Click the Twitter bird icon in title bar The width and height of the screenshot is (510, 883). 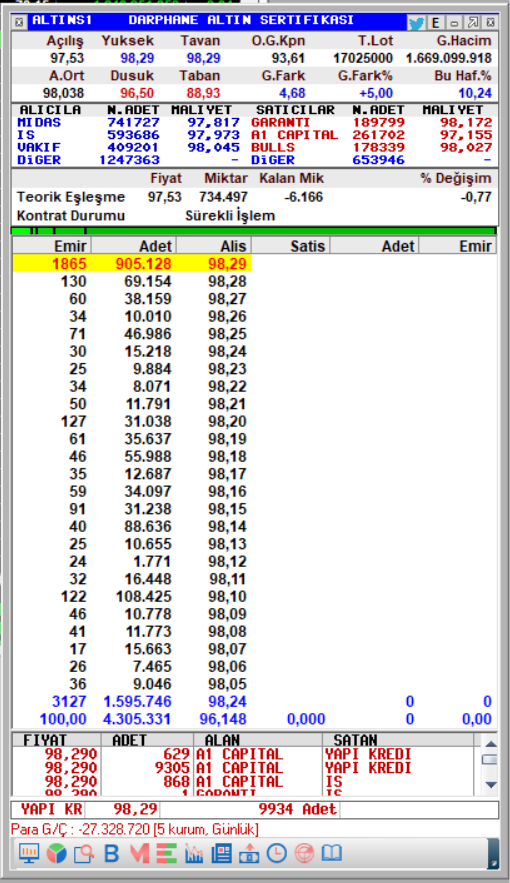tap(416, 23)
